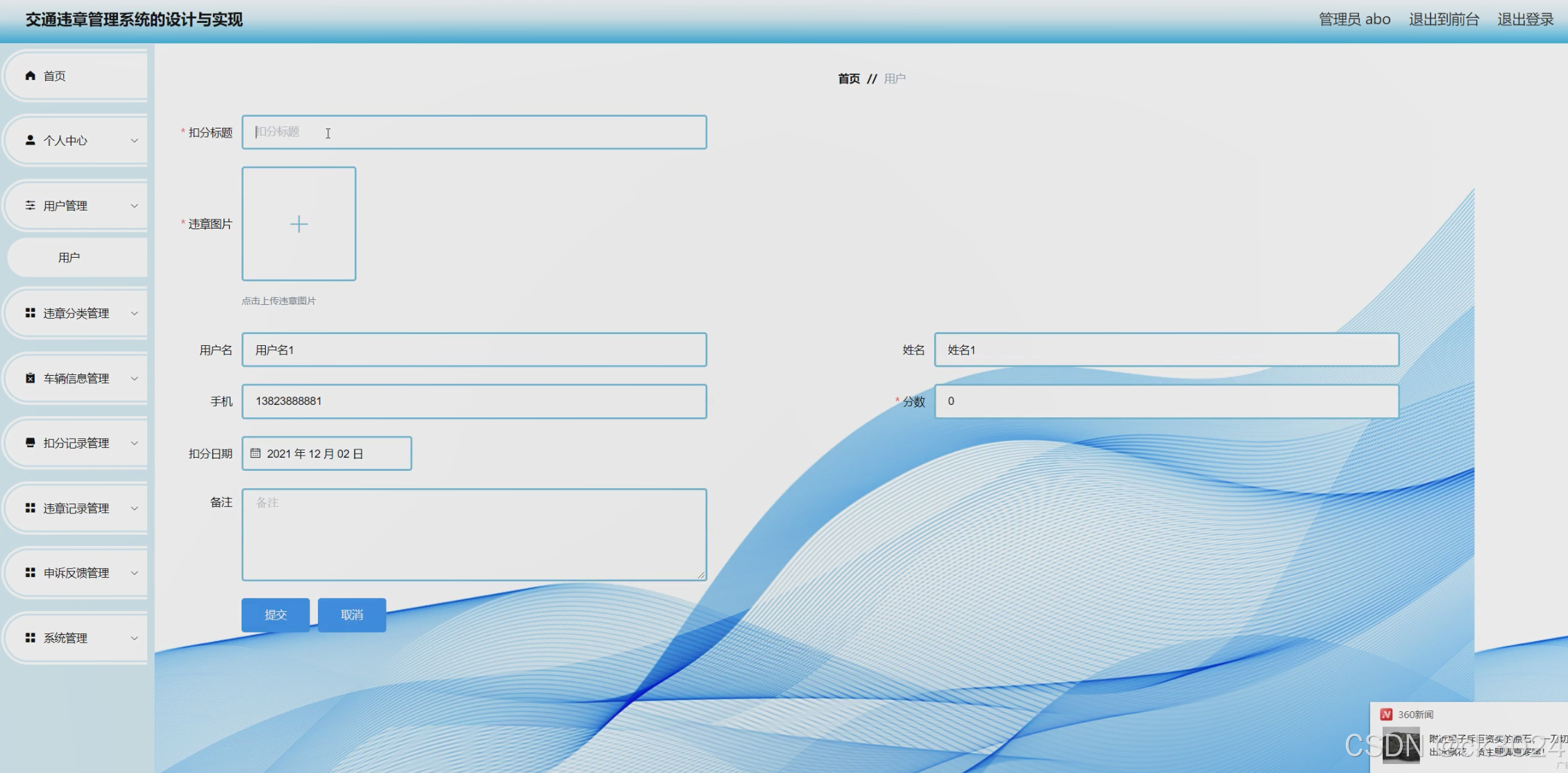Screen dimensions: 1568x773
Task: Click the home icon in sidebar
Action: 30,76
